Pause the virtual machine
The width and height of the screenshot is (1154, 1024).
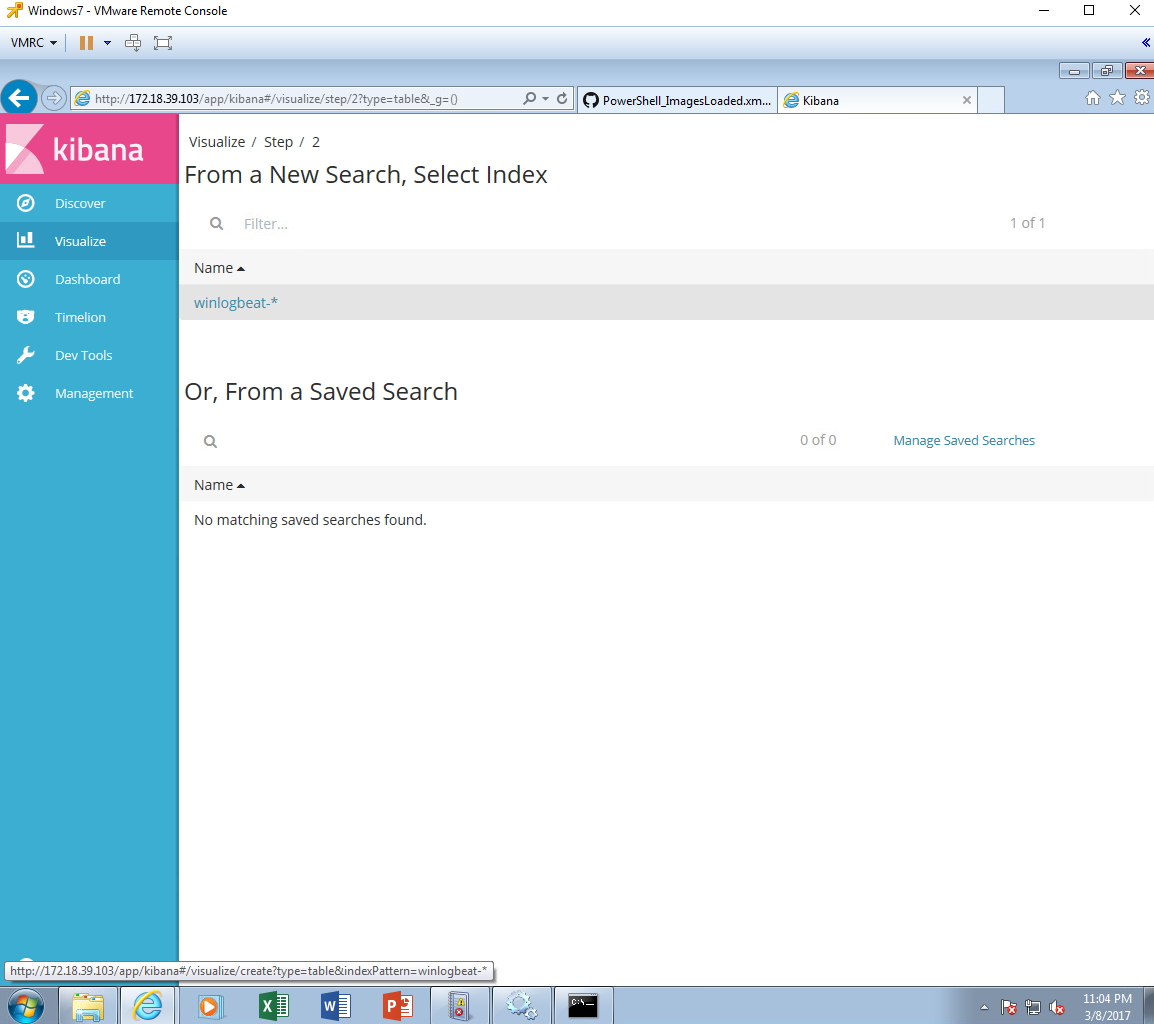pos(86,43)
